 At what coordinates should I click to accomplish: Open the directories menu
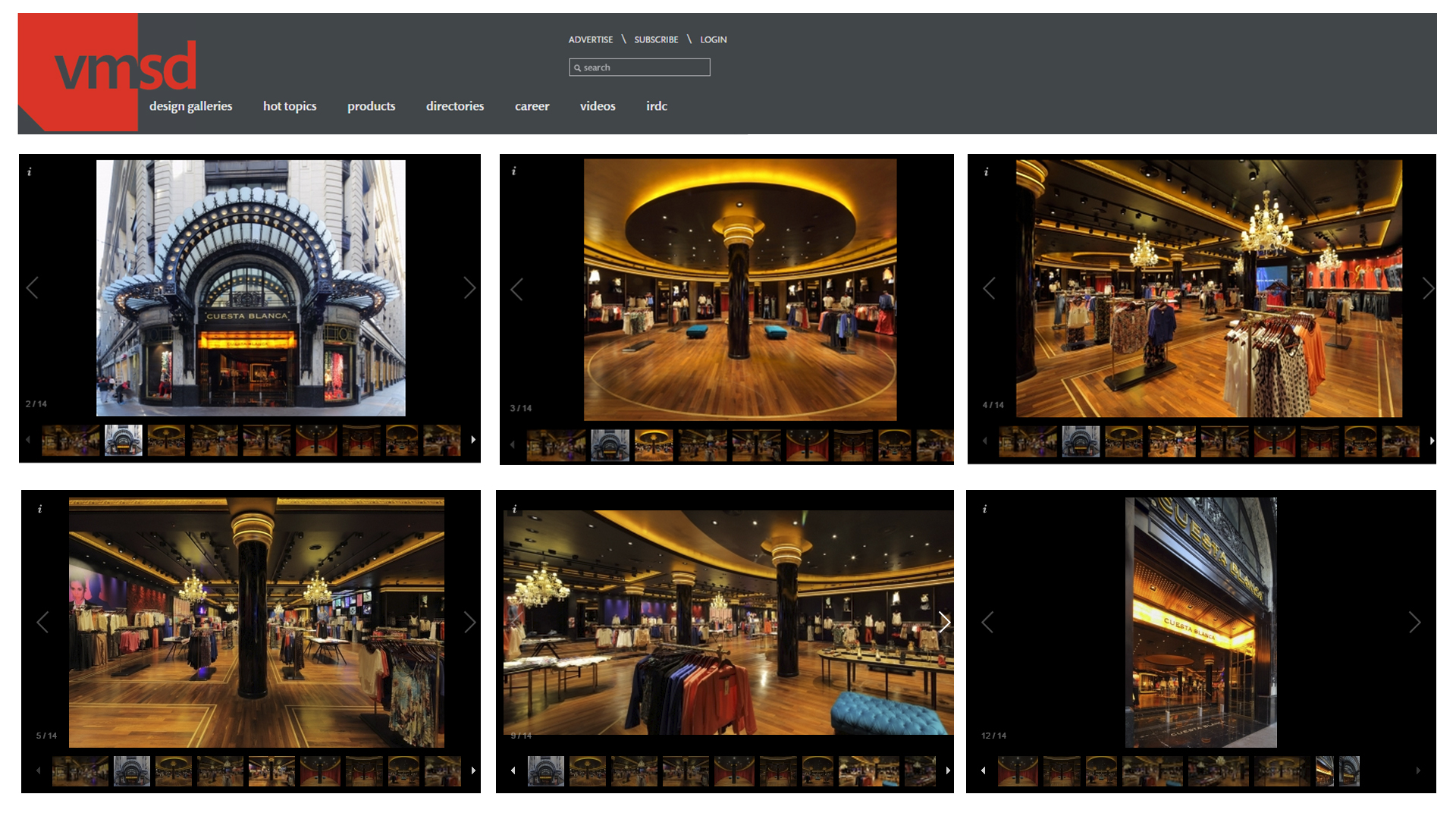click(454, 106)
